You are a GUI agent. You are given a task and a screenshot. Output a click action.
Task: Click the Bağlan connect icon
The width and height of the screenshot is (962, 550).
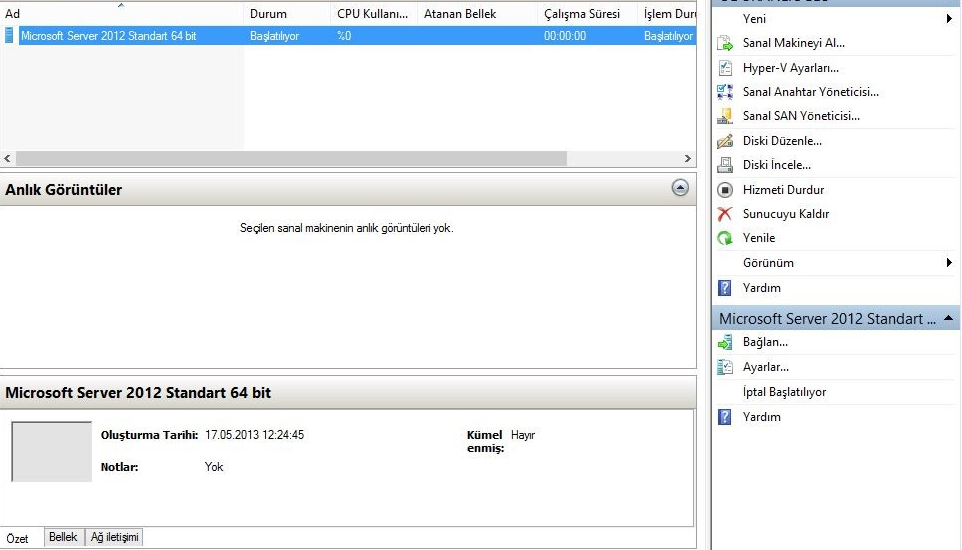[725, 342]
